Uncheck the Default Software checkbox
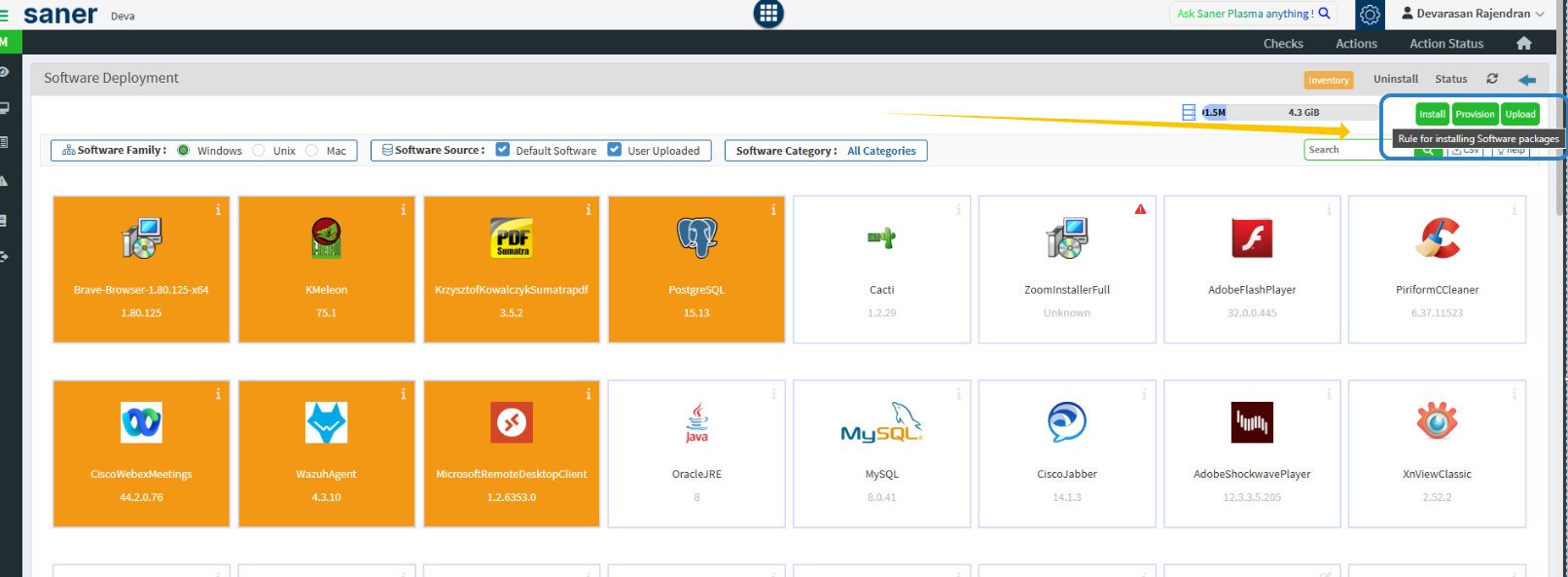The image size is (1568, 577). [503, 150]
